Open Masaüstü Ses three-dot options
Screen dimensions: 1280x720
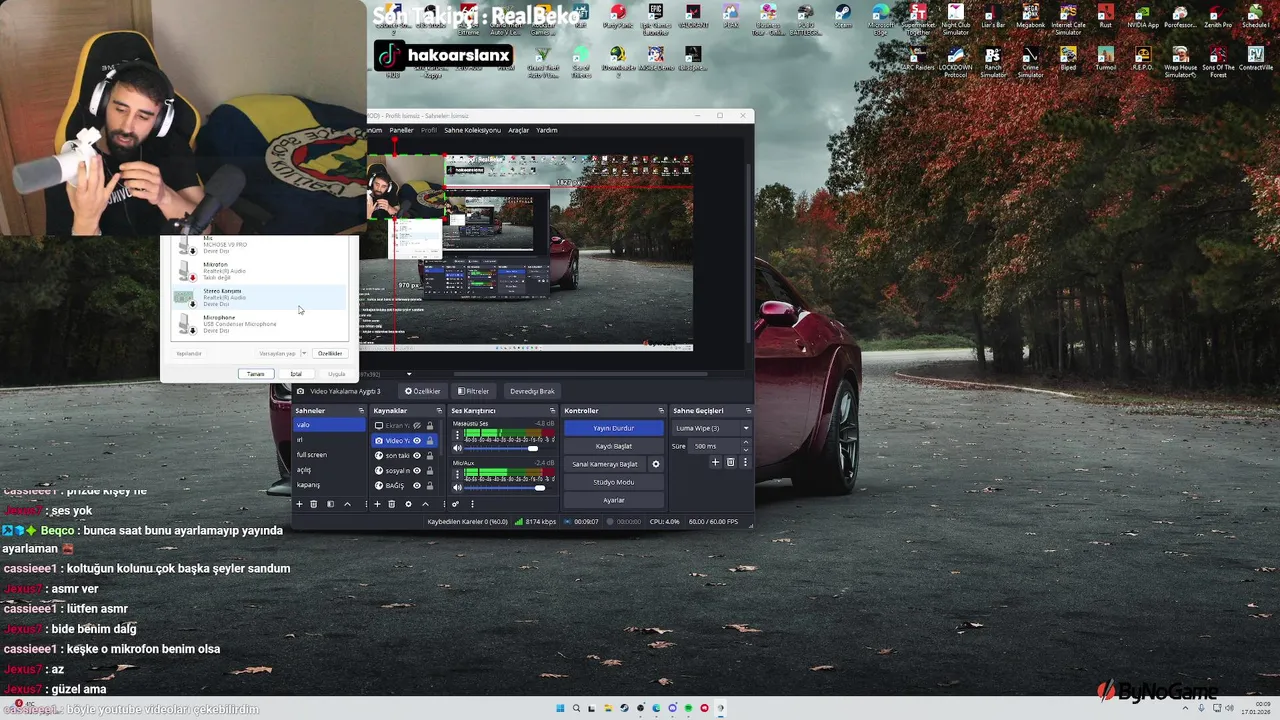pos(457,435)
